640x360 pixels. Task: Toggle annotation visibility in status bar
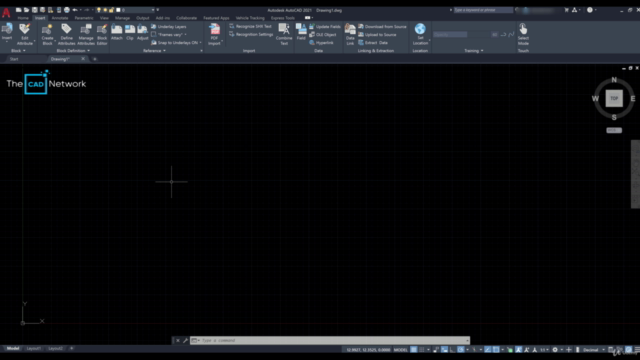pos(518,350)
